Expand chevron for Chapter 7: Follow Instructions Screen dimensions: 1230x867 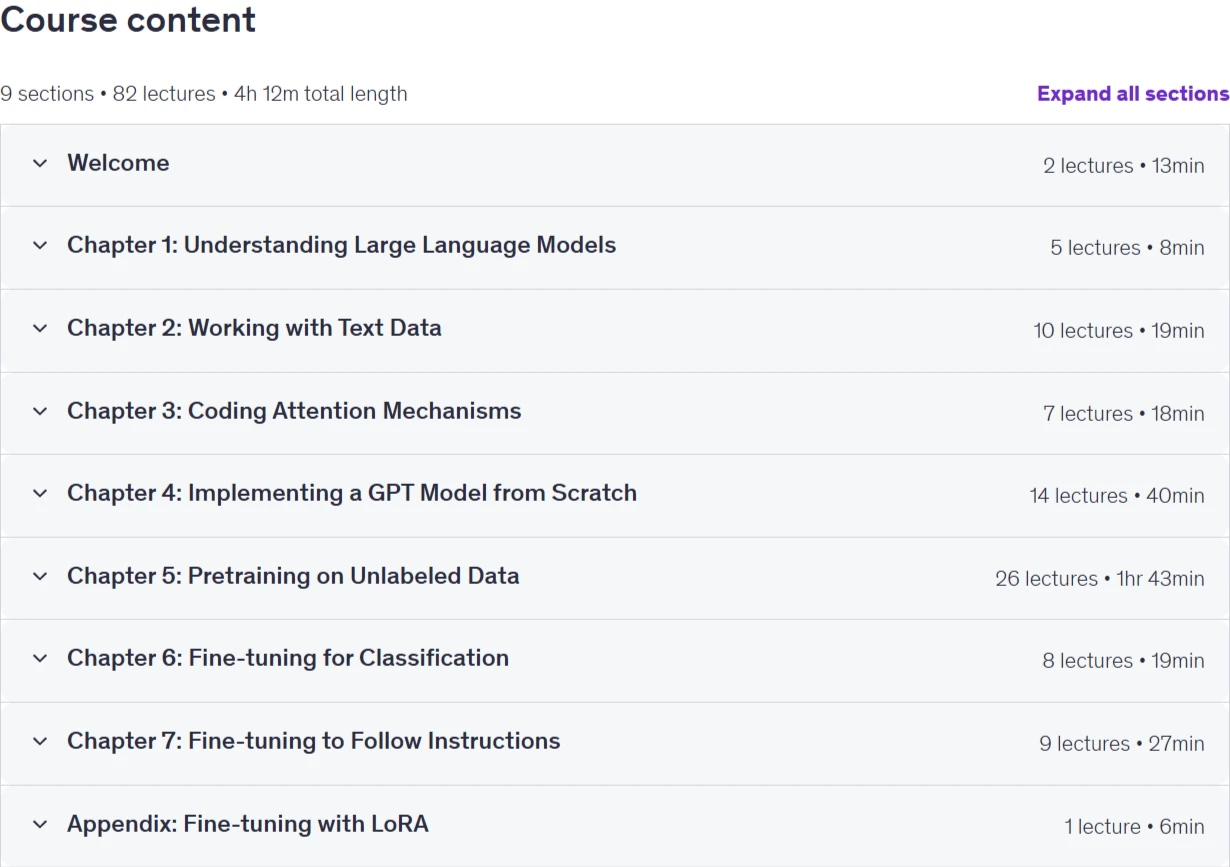coord(40,741)
